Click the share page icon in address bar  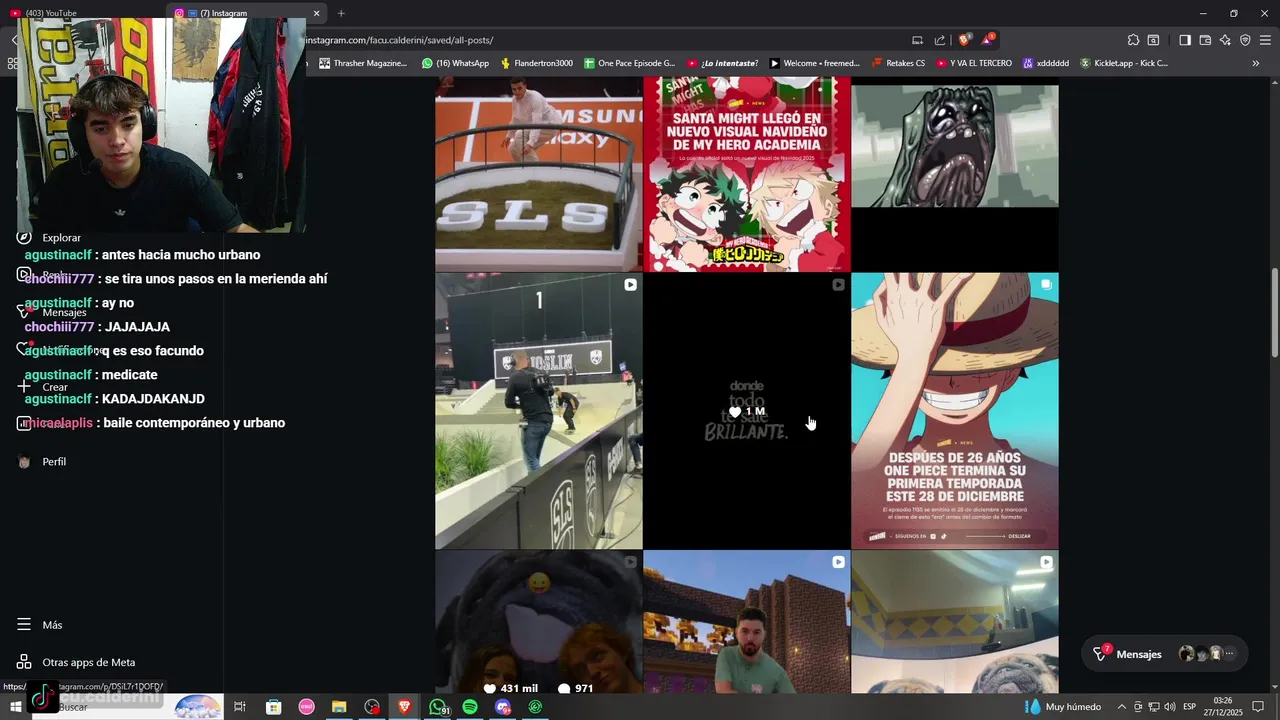coord(940,40)
